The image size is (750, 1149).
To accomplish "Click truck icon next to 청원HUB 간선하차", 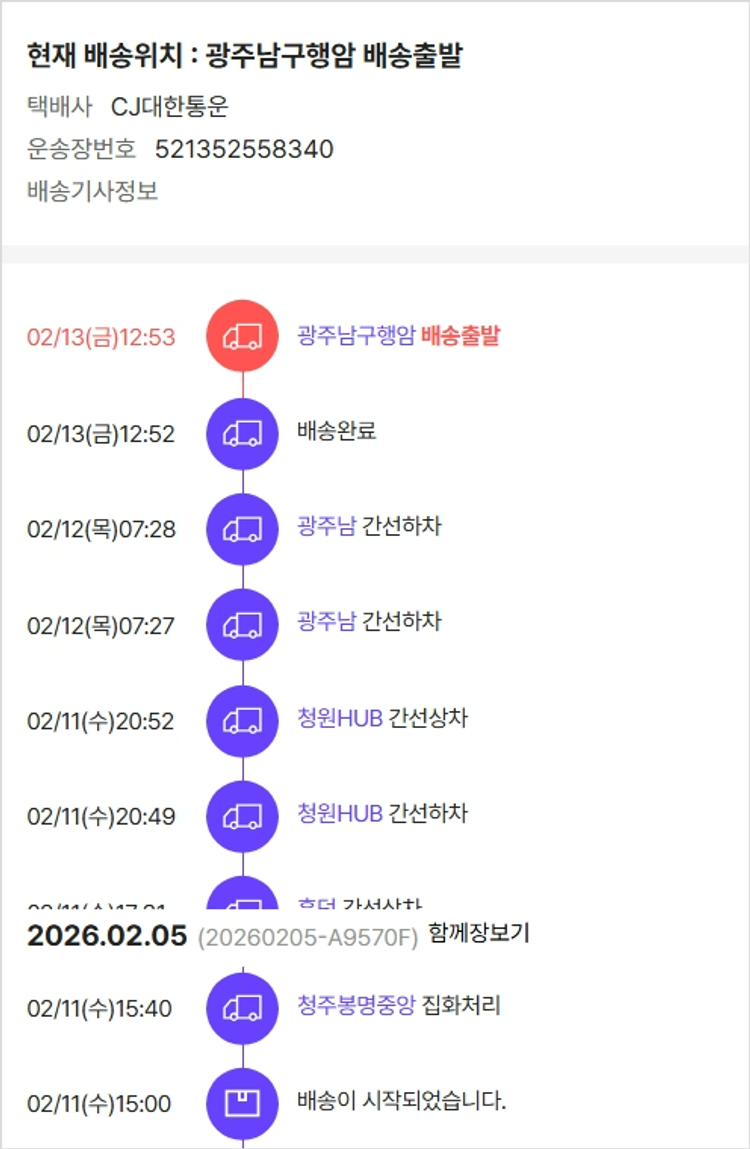I will pos(242,816).
